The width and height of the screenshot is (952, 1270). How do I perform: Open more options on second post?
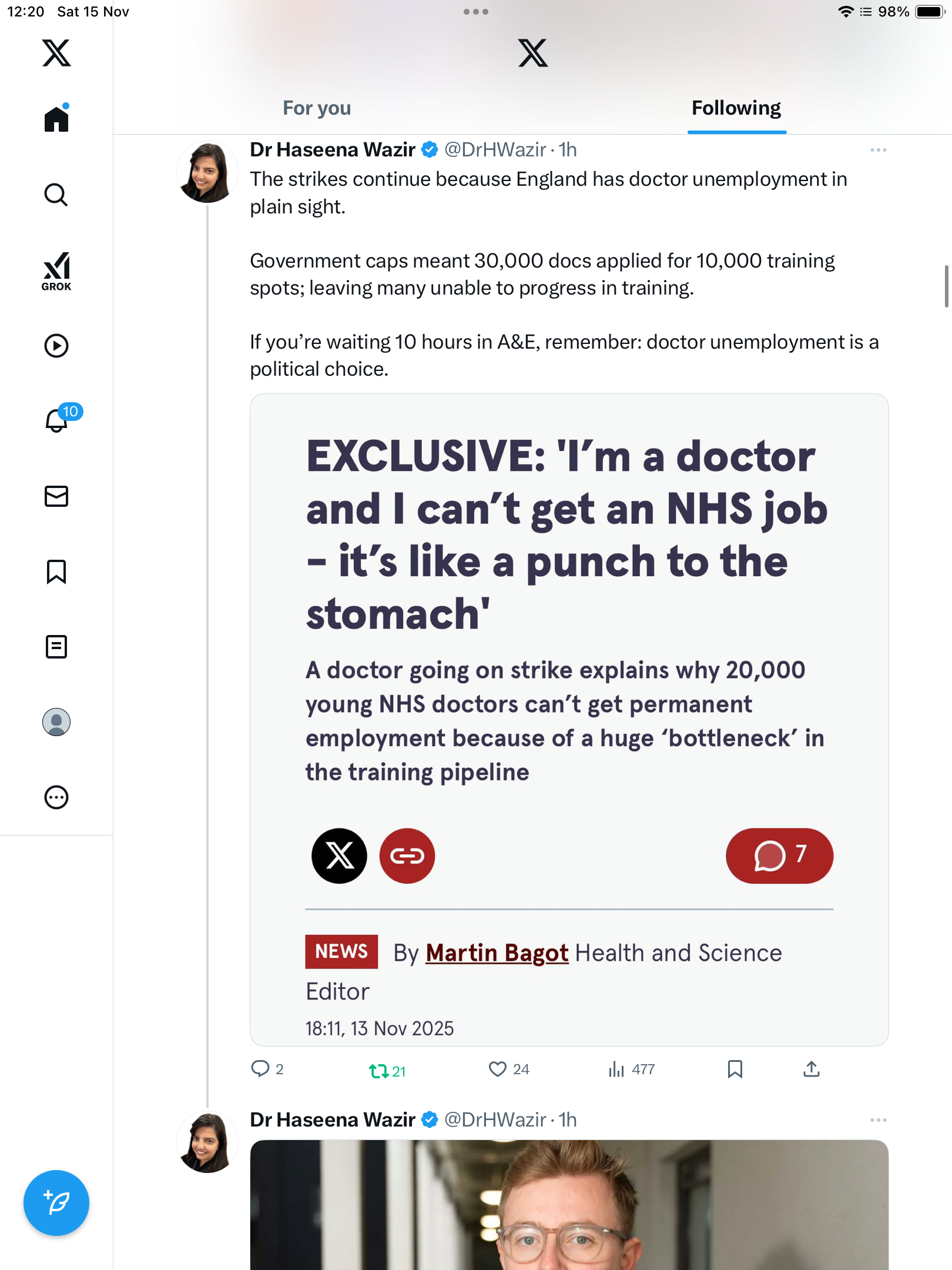tap(879, 1120)
